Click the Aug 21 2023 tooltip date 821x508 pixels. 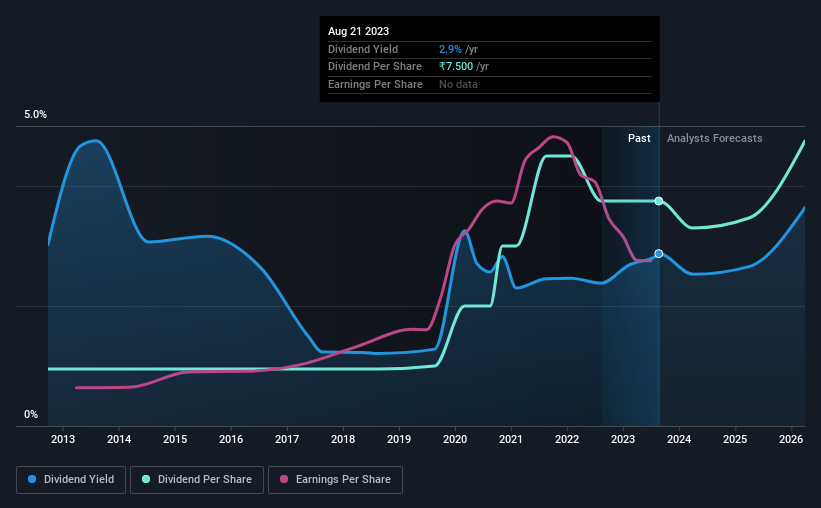click(359, 31)
